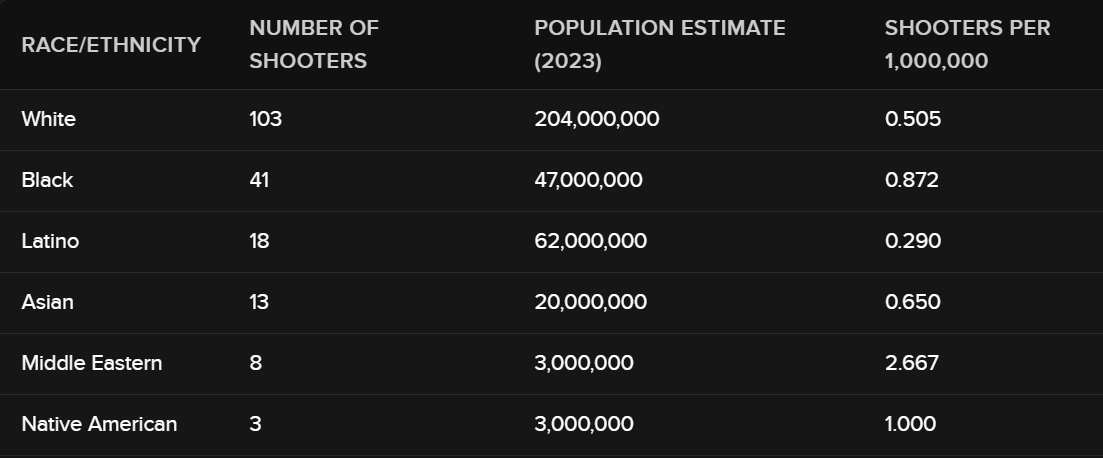Image resolution: width=1103 pixels, height=458 pixels.
Task: Click the shooter count cell showing 103
Action: (266, 120)
